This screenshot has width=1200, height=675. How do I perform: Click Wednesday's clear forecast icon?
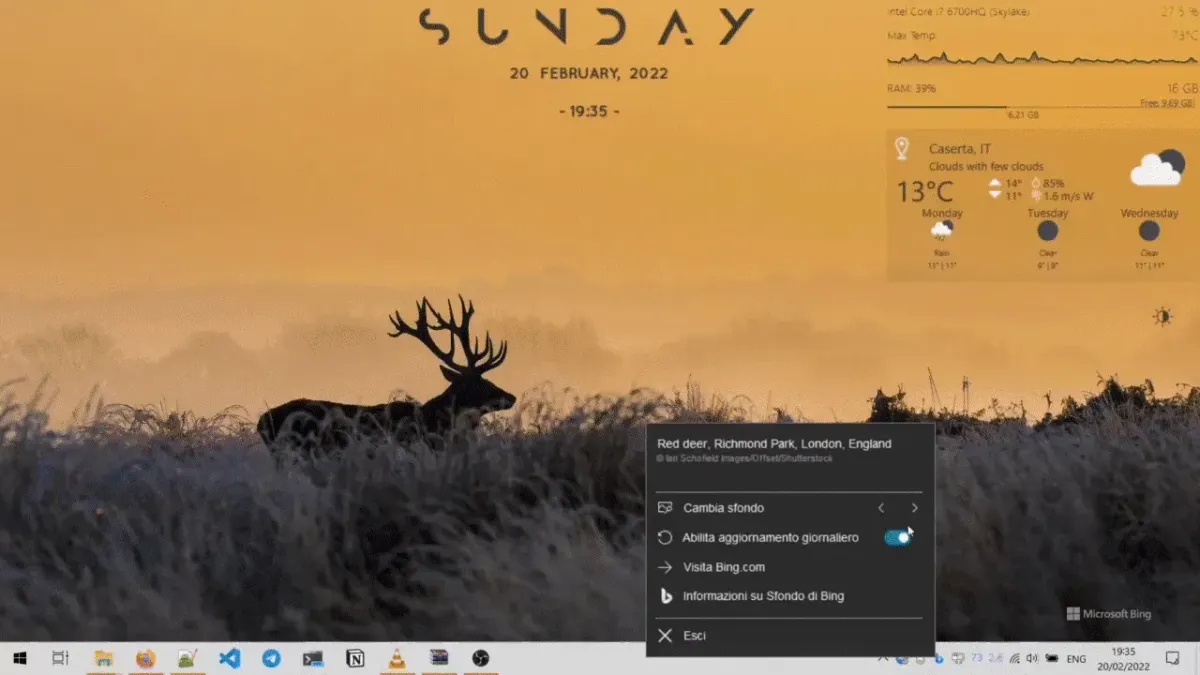pos(1149,231)
